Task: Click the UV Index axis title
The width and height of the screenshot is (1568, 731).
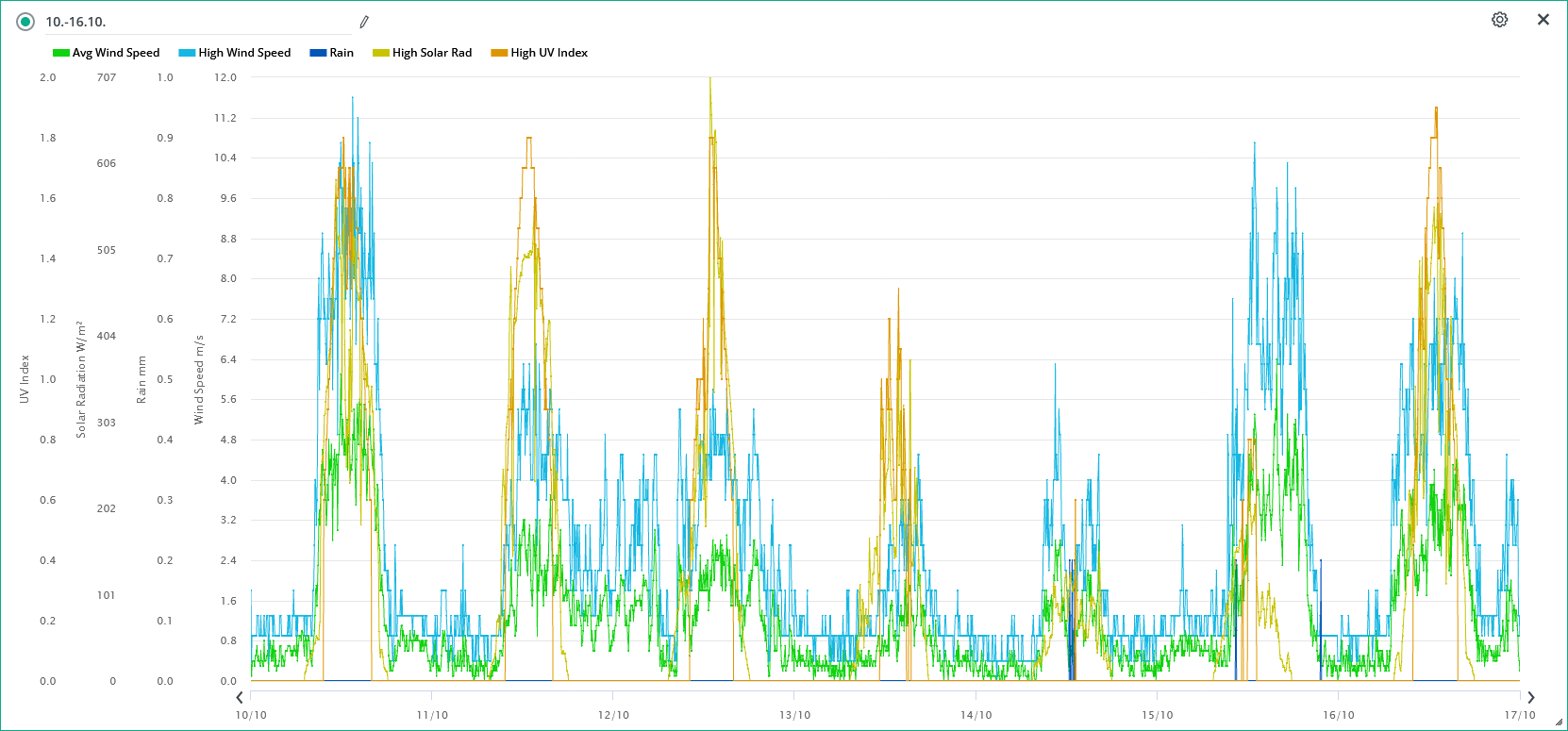Action: point(25,379)
